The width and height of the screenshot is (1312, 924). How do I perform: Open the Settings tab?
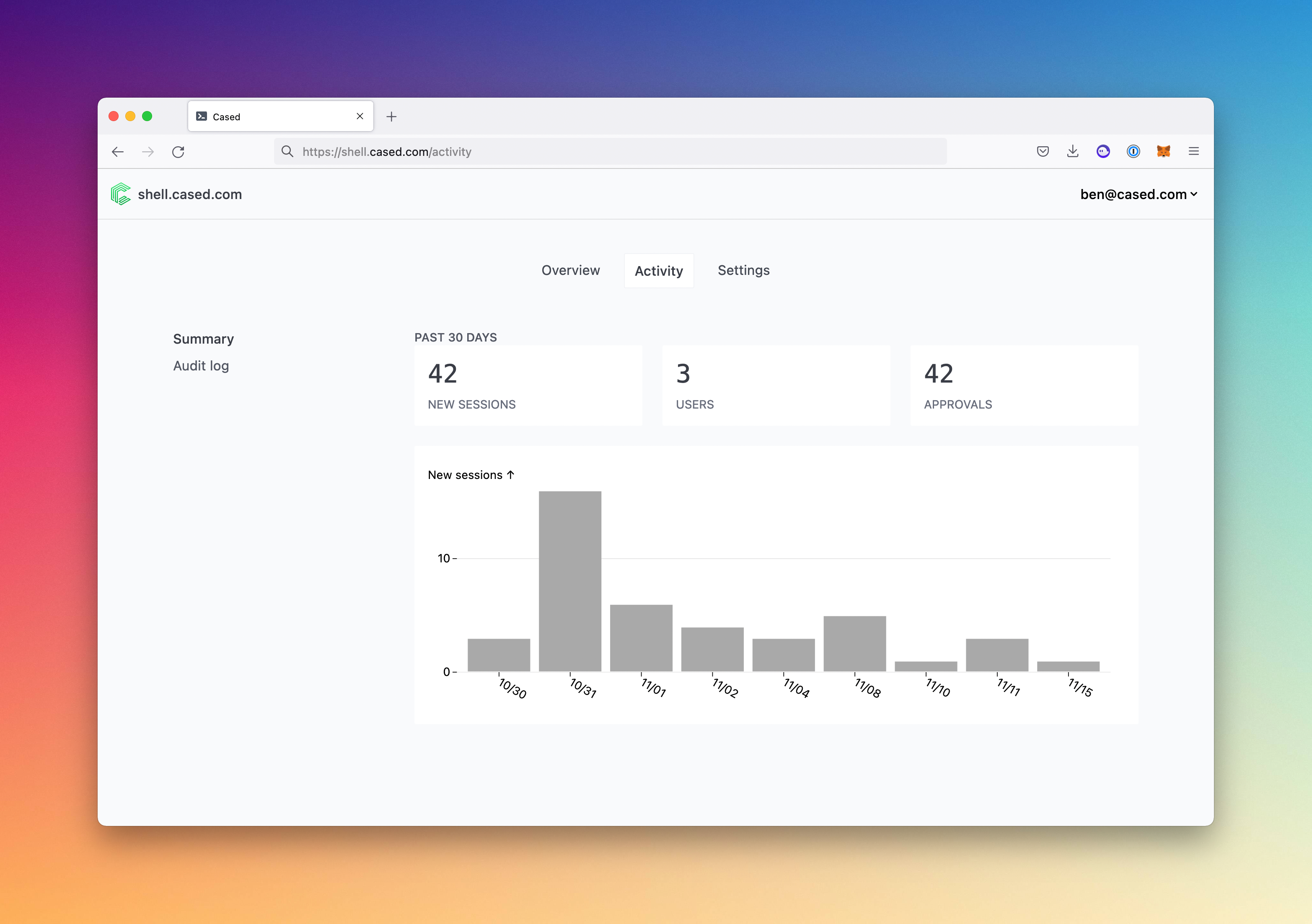click(x=743, y=270)
